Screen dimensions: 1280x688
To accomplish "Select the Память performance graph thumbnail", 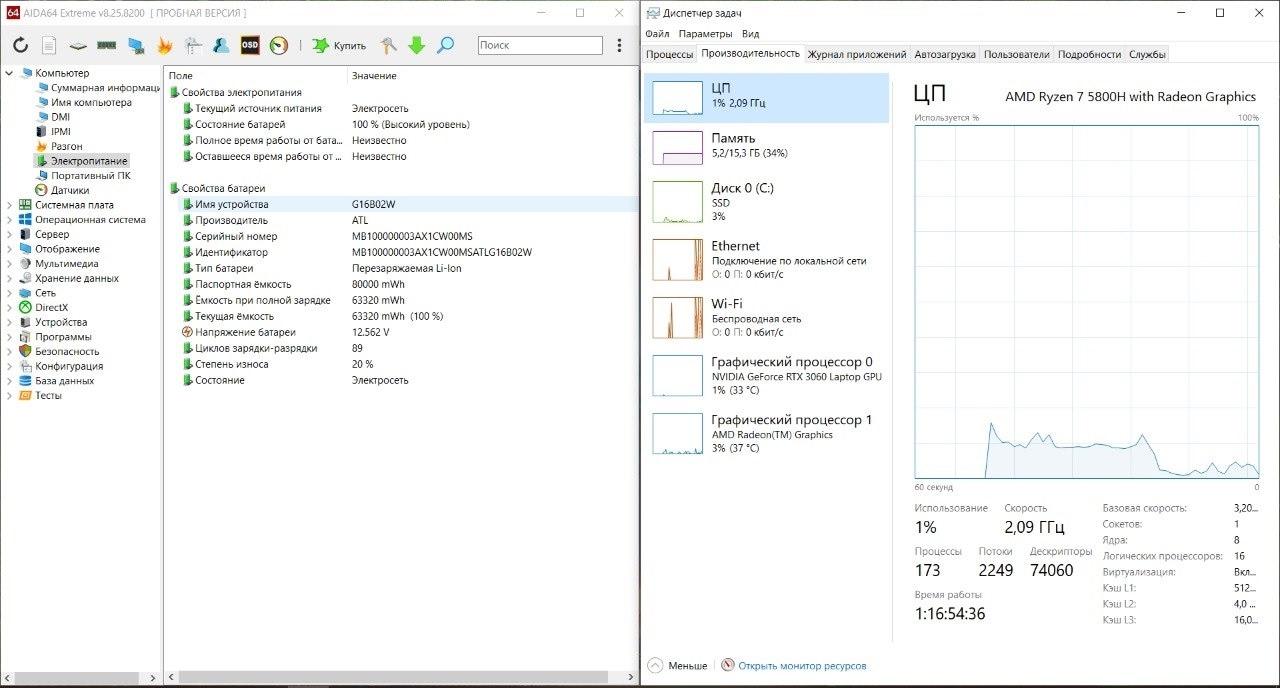I will 678,147.
